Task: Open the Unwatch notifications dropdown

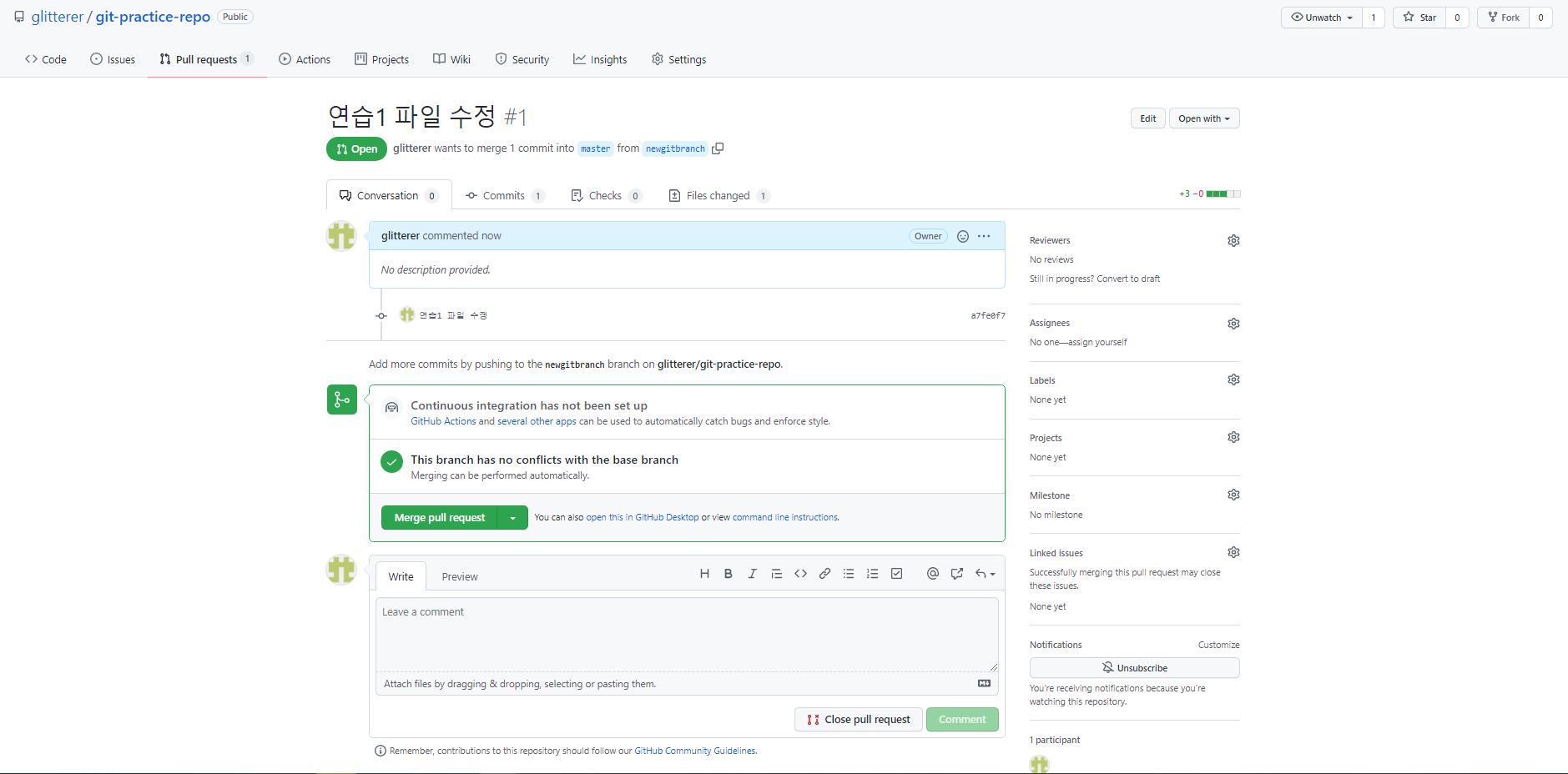Action: tap(1322, 18)
